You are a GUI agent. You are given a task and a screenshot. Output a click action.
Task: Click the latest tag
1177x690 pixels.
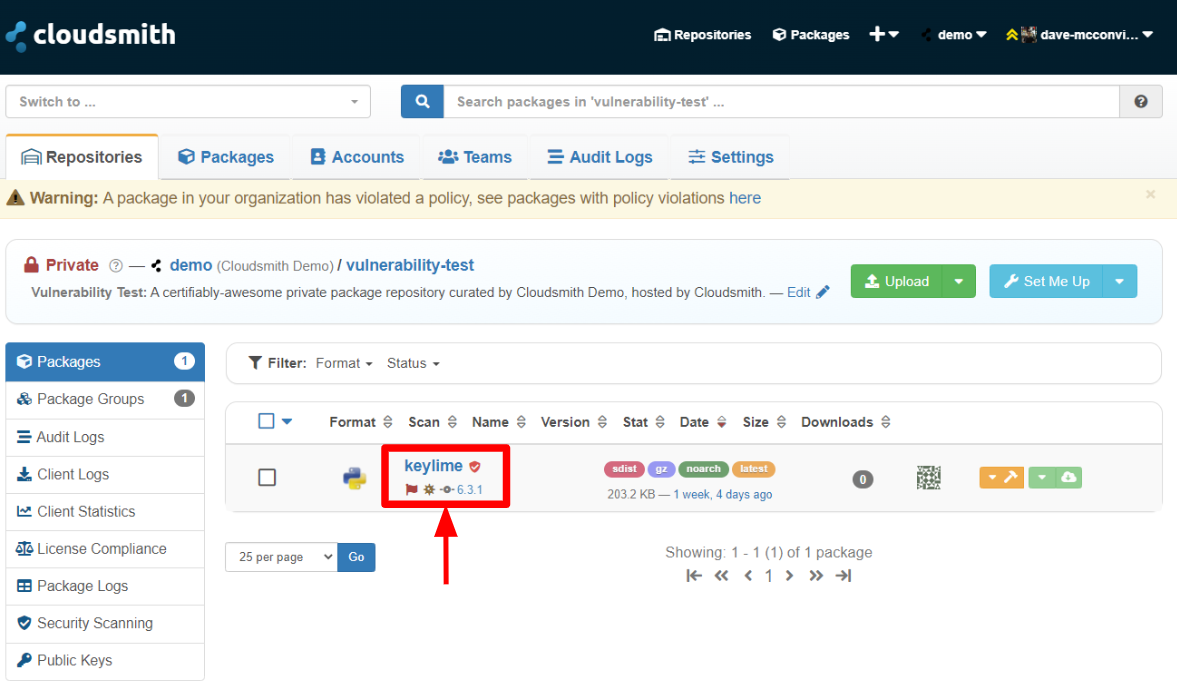754,469
